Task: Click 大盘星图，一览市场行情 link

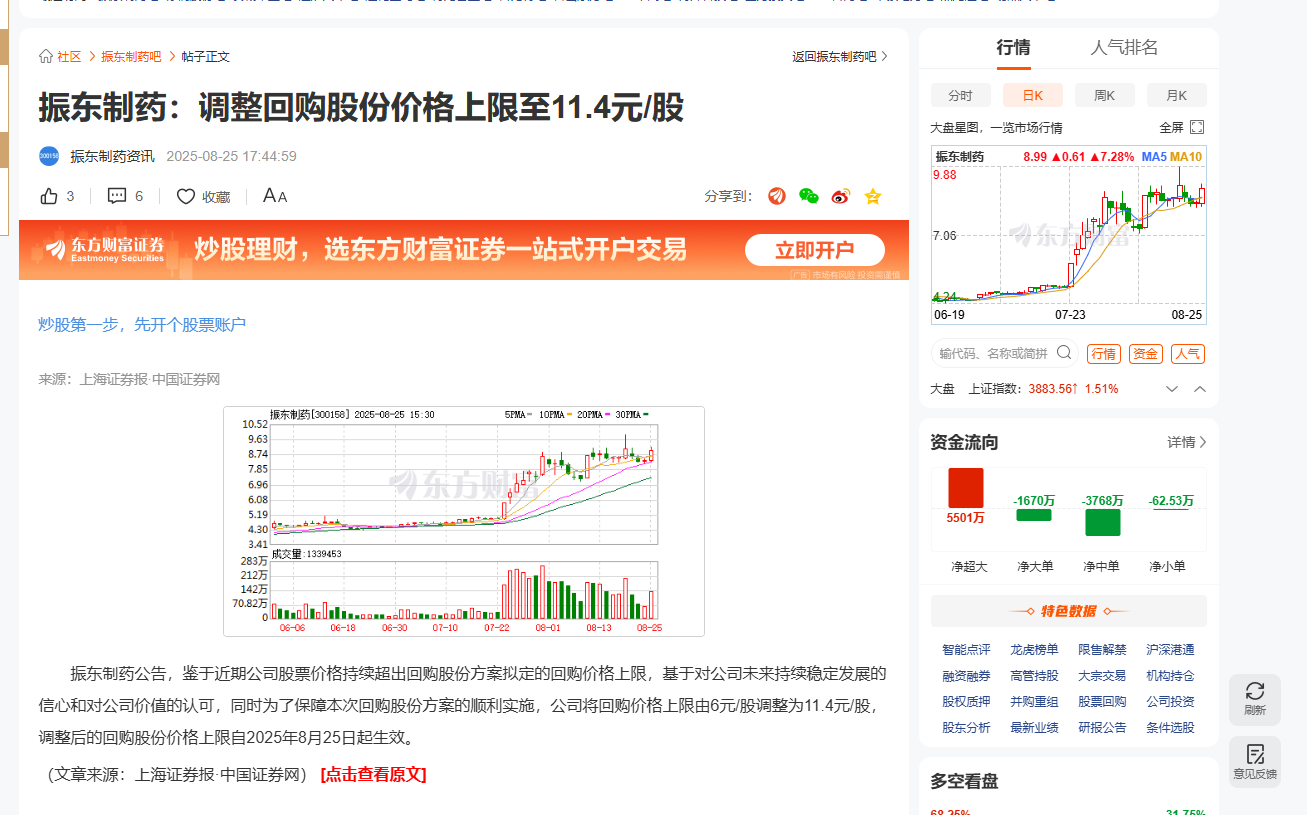Action: point(996,128)
